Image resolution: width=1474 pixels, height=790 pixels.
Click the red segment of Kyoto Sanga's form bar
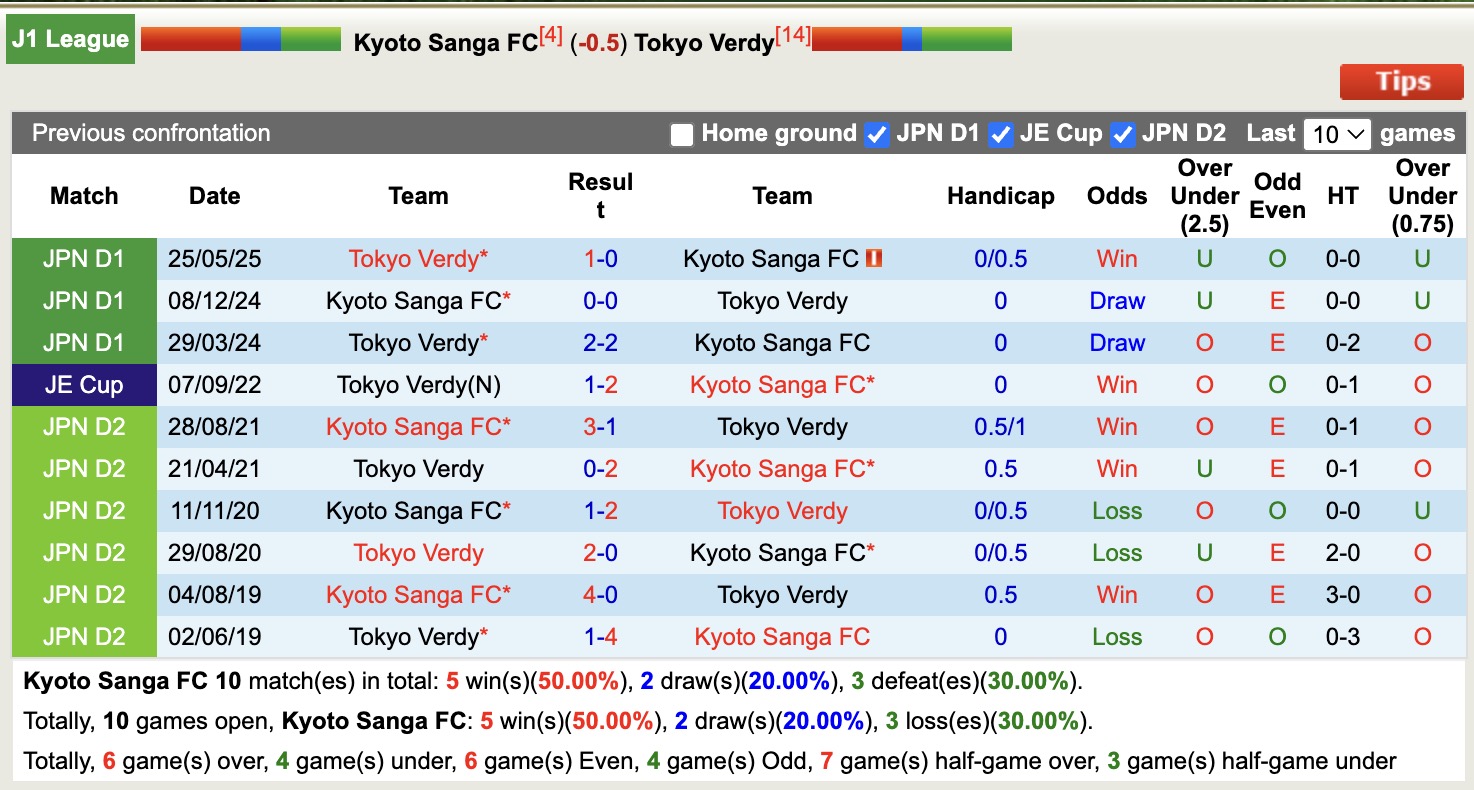190,38
